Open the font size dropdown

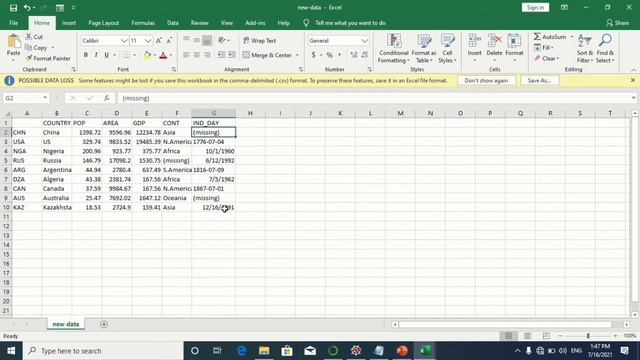[x=148, y=41]
